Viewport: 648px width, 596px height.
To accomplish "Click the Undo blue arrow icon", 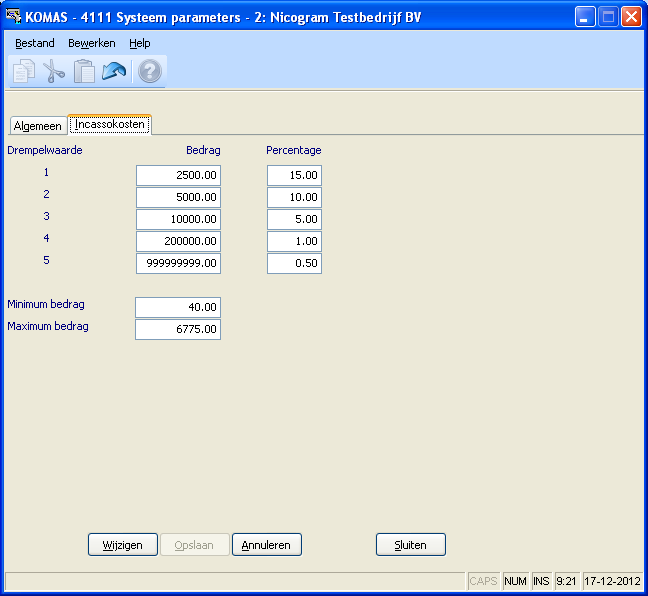I will 114,71.
